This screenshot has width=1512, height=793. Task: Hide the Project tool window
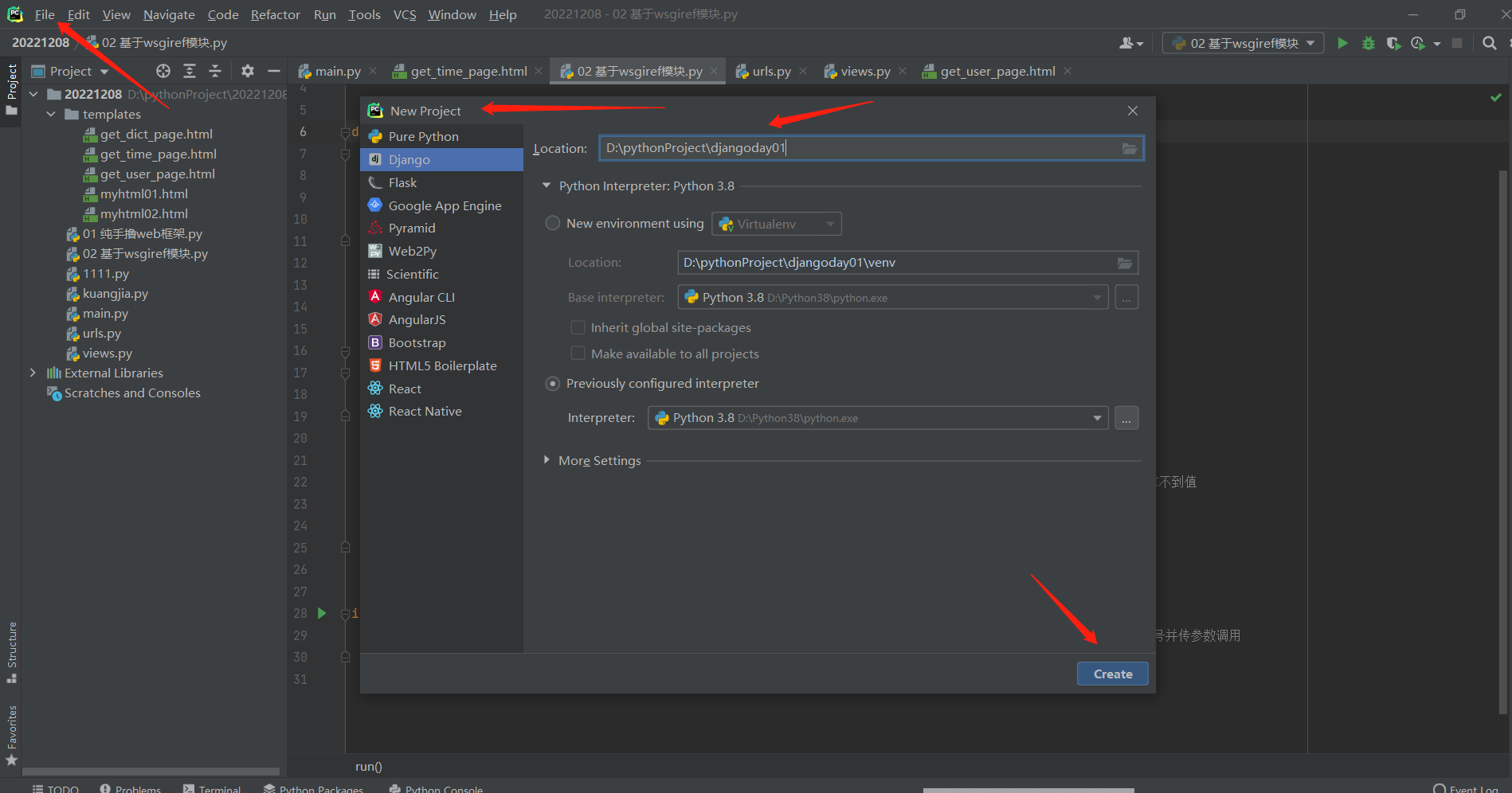(274, 71)
